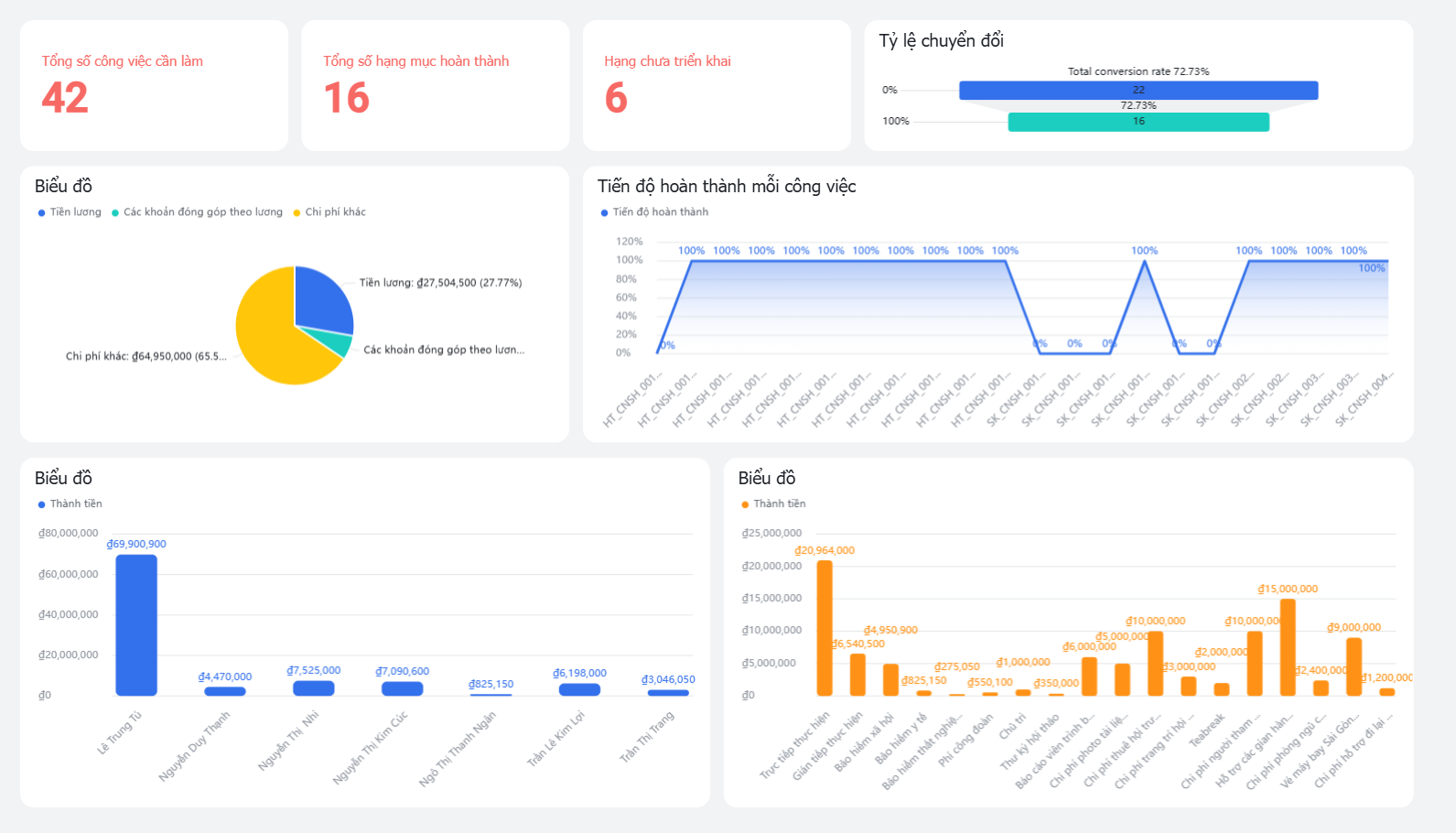This screenshot has width=1456, height=833.
Task: Click the number 42 in the first card
Action: [x=65, y=98]
